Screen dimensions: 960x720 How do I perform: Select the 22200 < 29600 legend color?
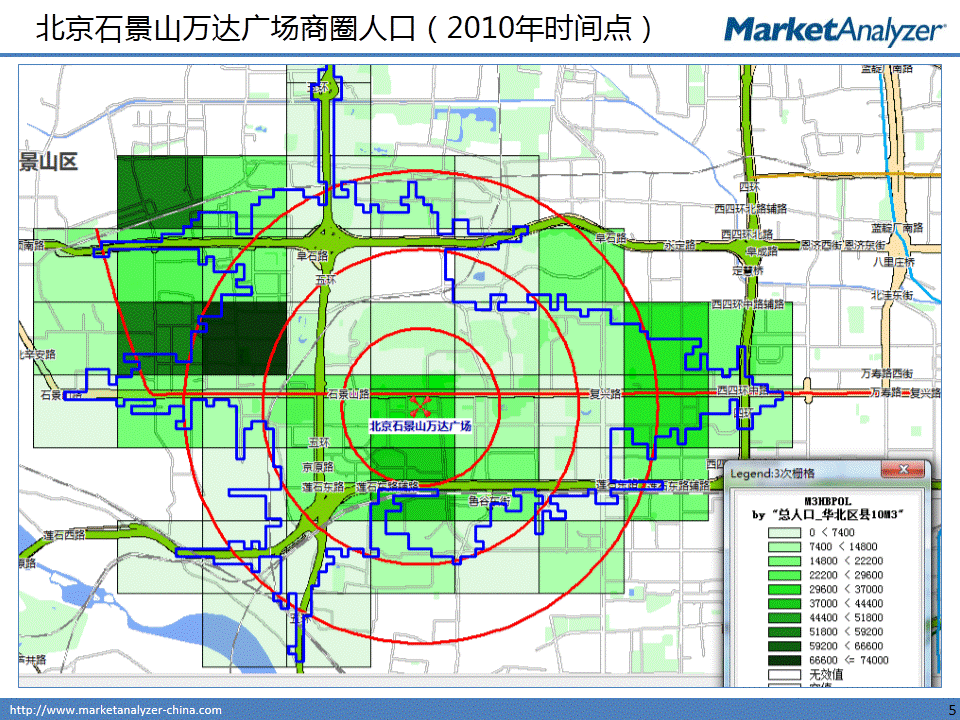[786, 576]
